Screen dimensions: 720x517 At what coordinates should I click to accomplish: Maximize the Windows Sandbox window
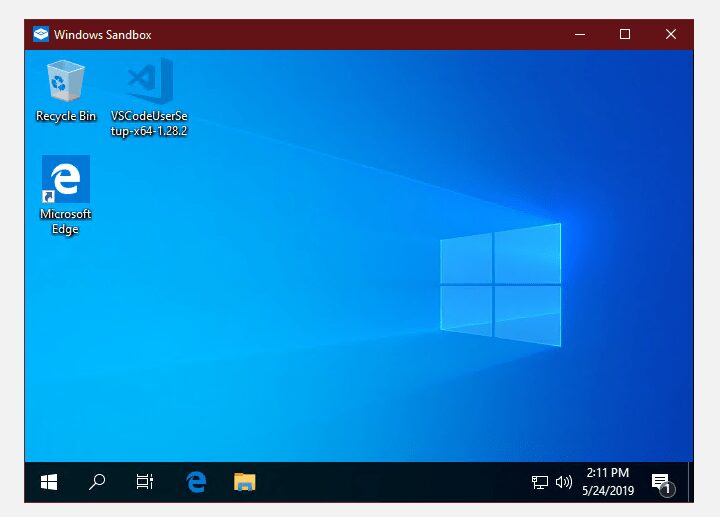pyautogui.click(x=624, y=34)
